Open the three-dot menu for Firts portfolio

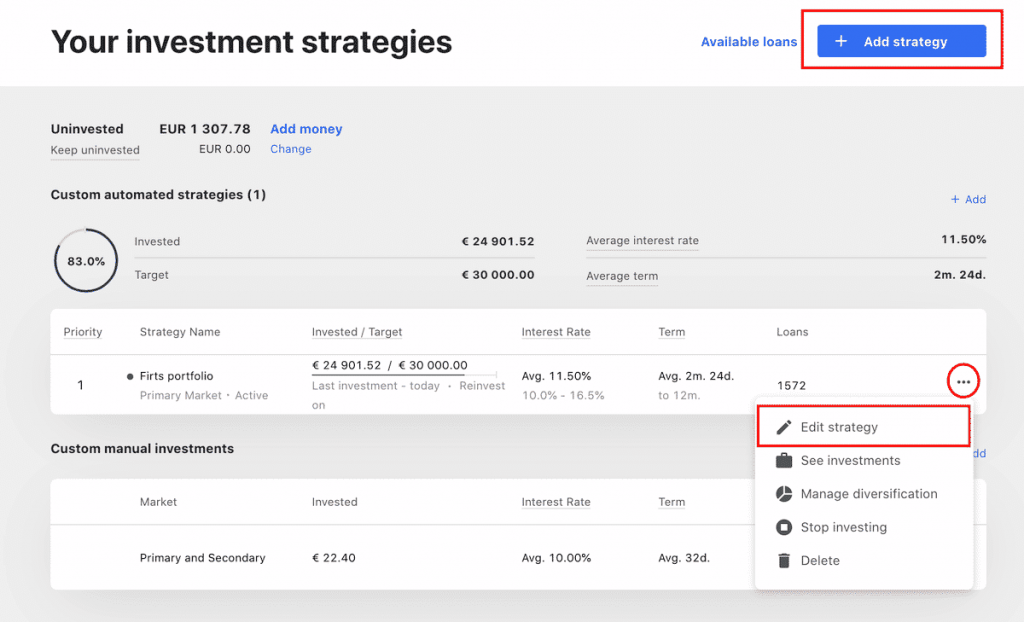(x=963, y=382)
